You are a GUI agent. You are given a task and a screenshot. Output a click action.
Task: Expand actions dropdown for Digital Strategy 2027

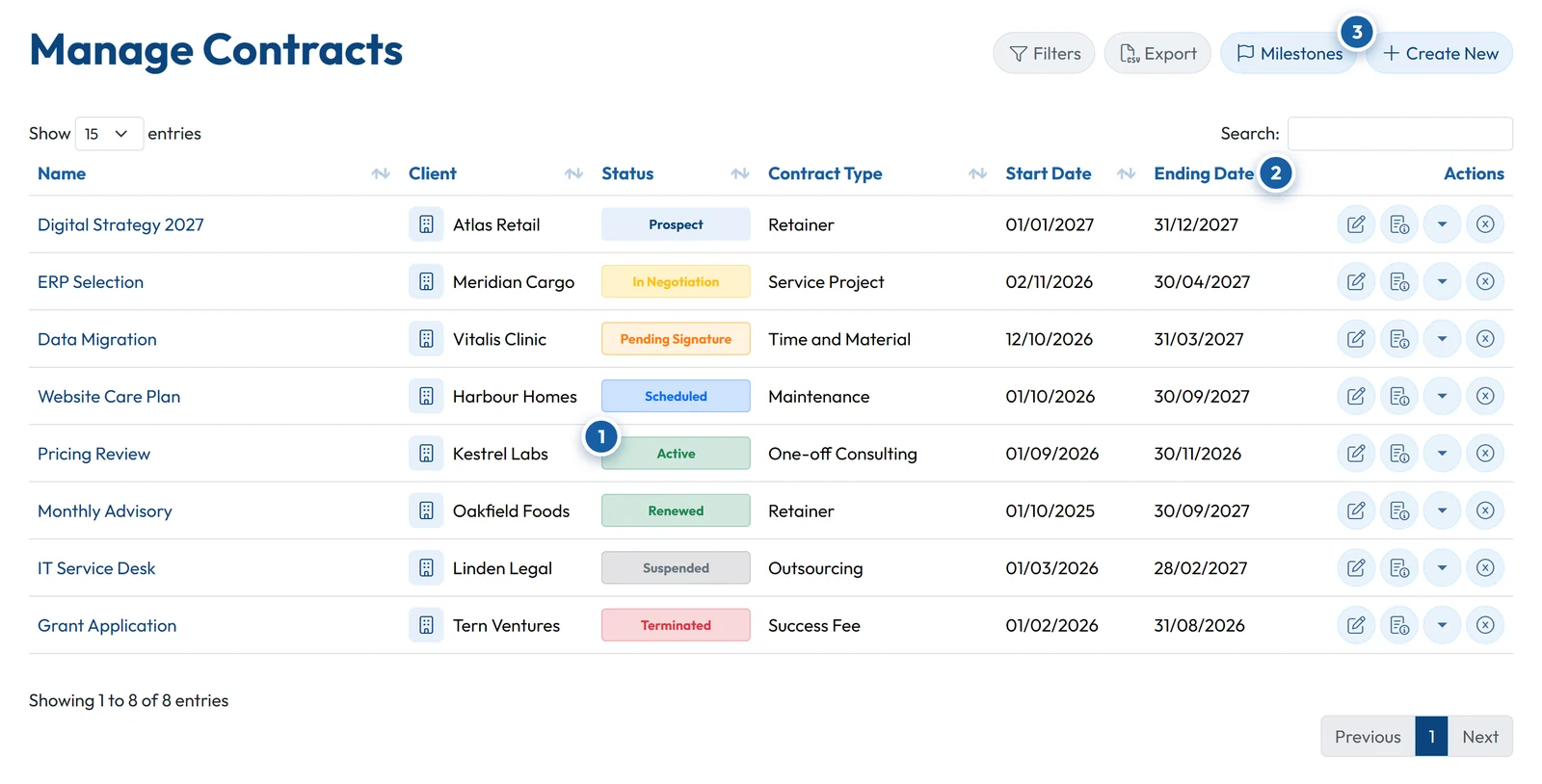click(x=1442, y=224)
